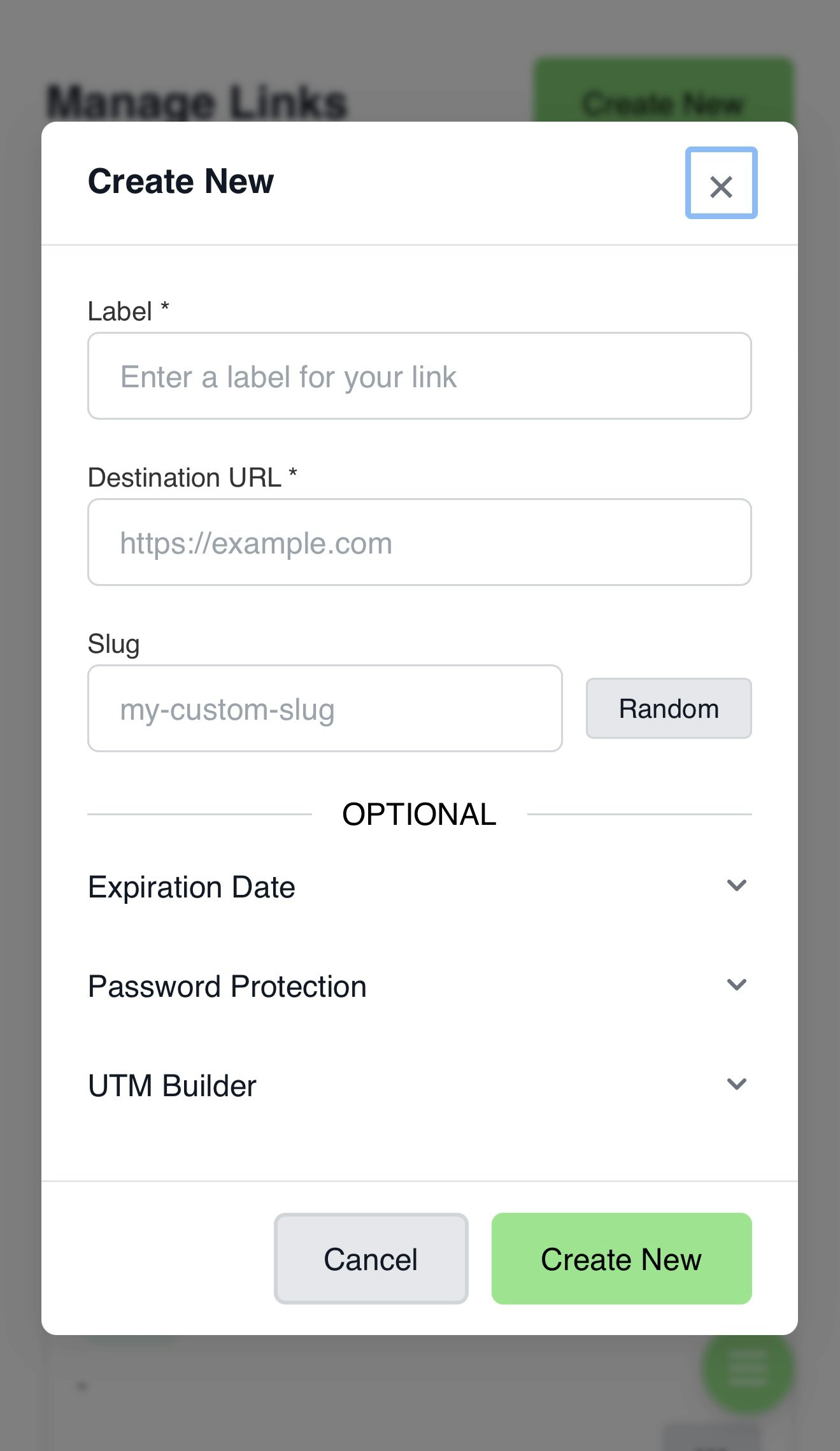Focus the Slug input field

tap(325, 708)
